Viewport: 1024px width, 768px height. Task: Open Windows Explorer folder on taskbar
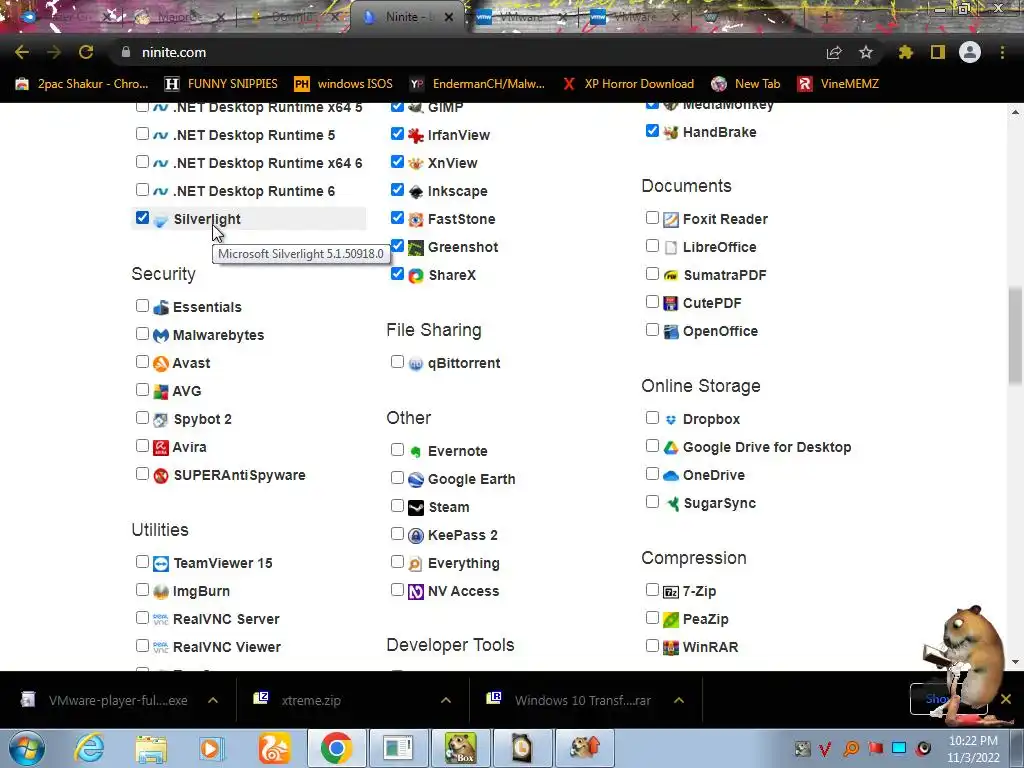pos(151,748)
